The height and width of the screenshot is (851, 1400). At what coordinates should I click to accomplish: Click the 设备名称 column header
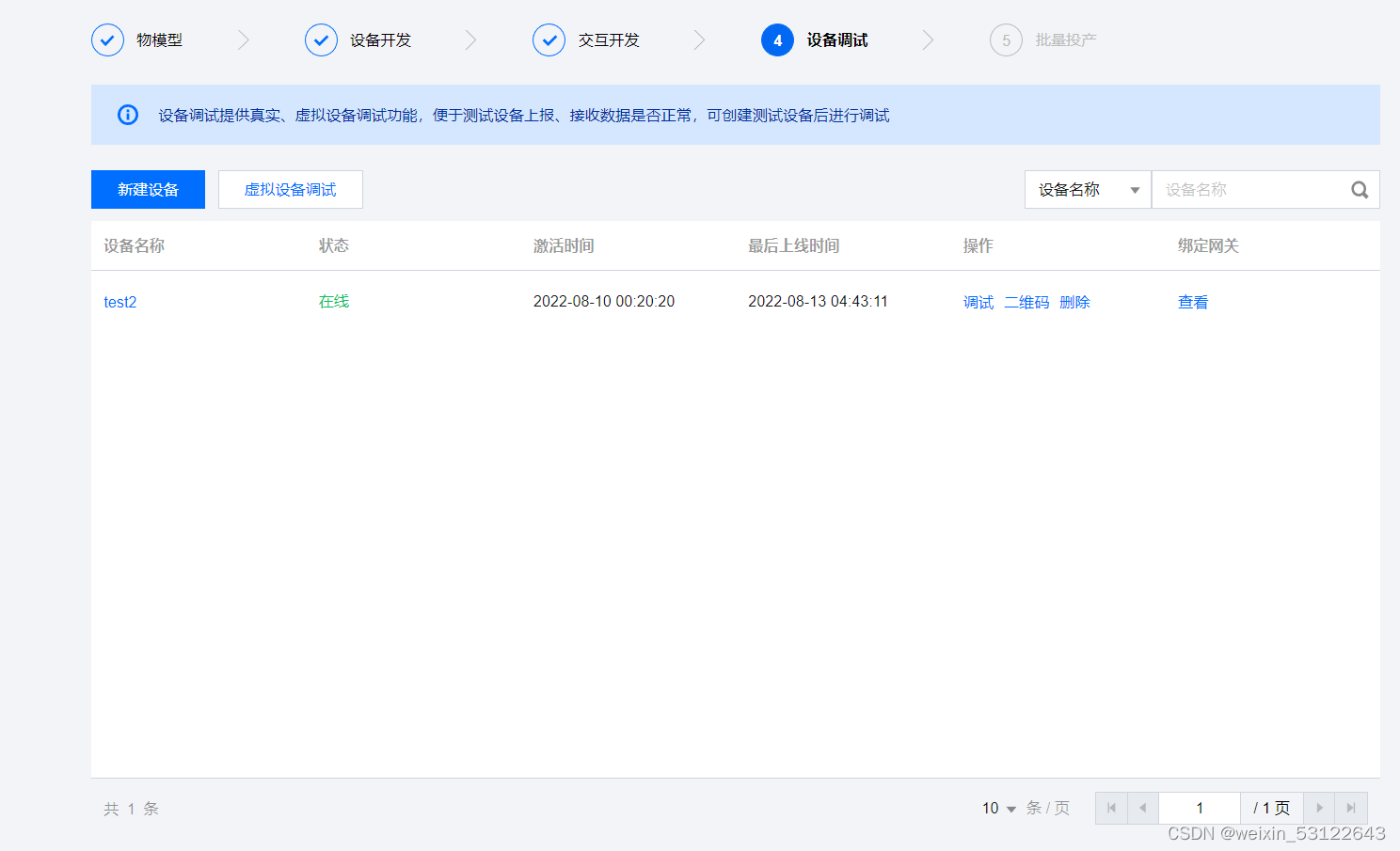pos(135,245)
